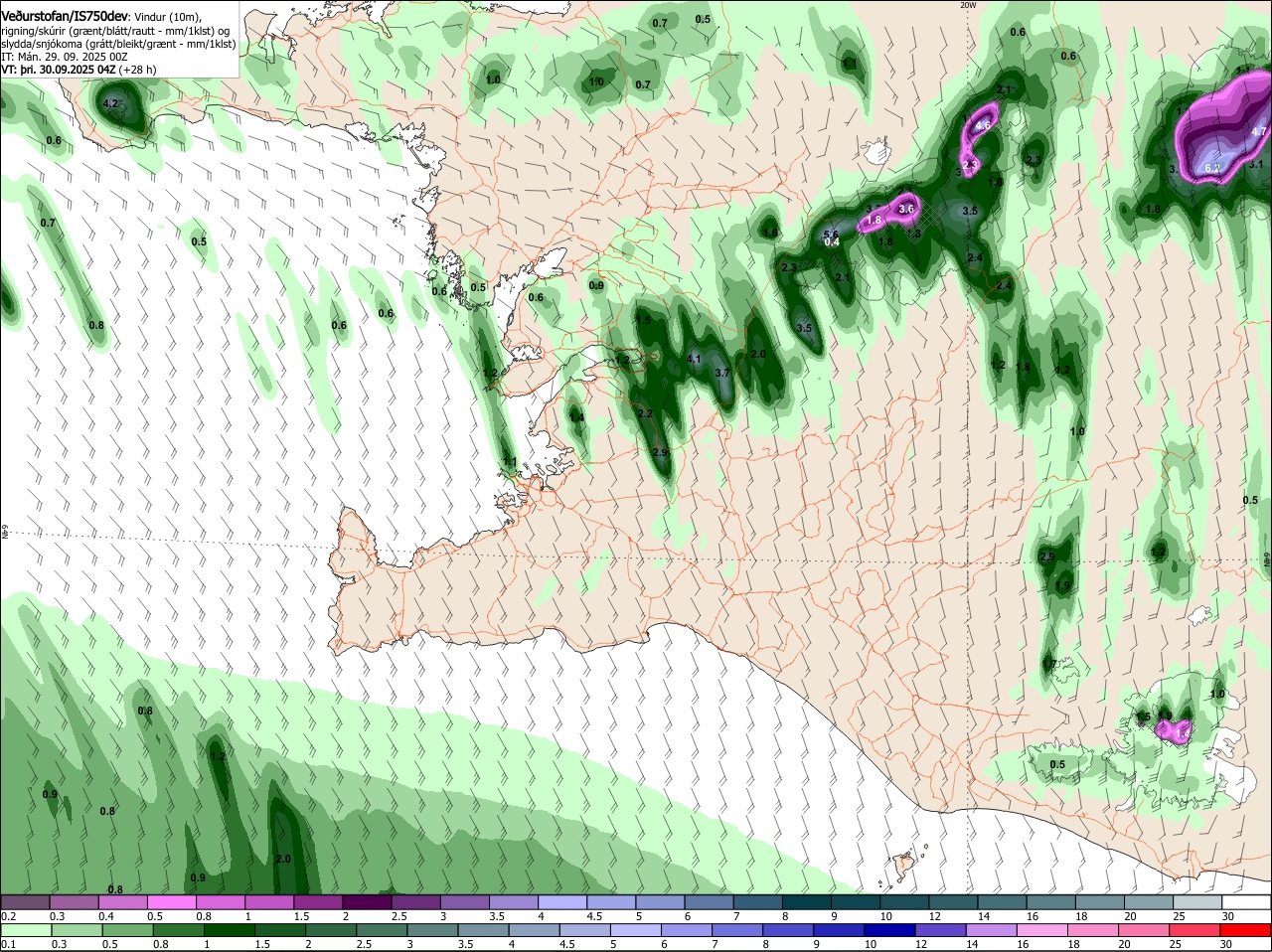Select the bright pink snow swatch labeled 0.5
The image size is (1272, 952).
171,901
